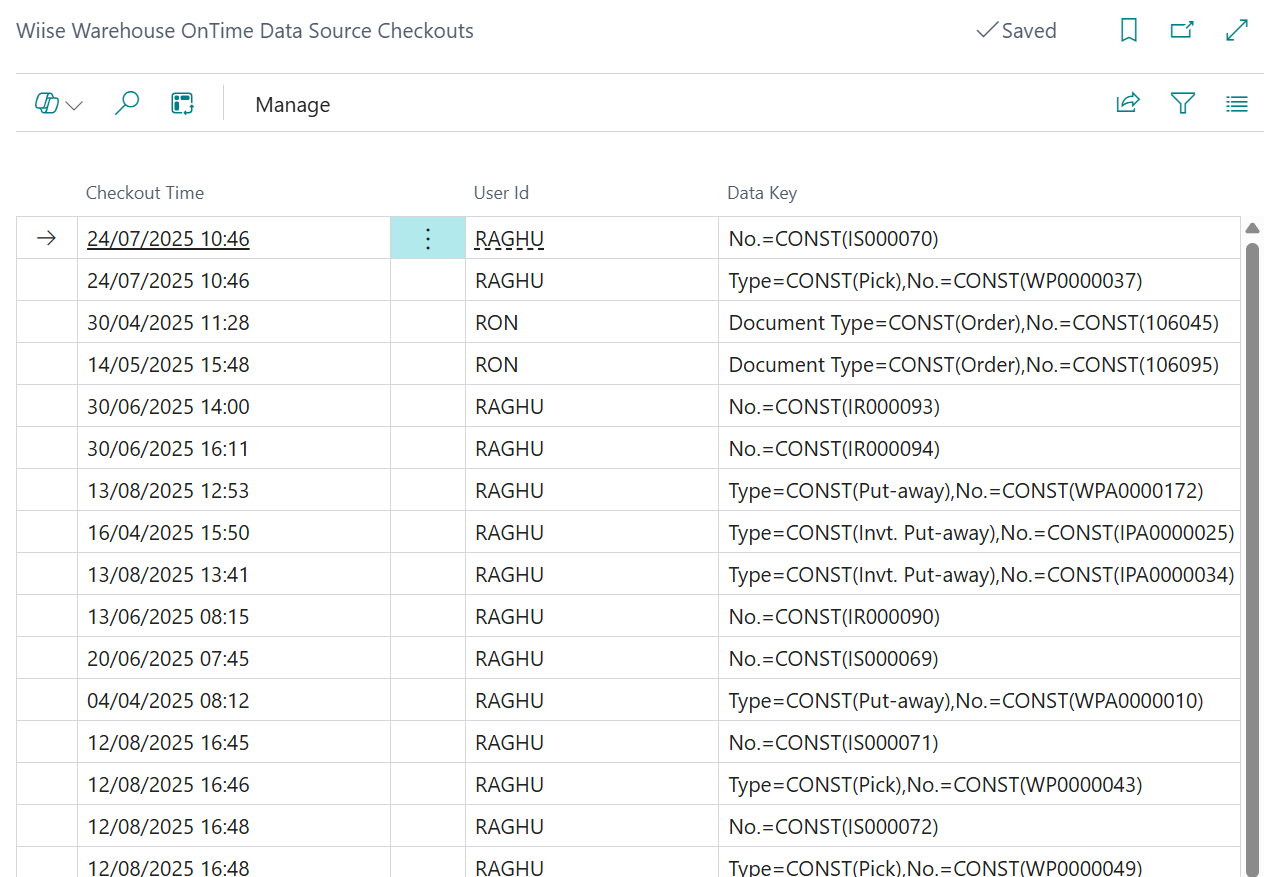Click the analyze list view icon

[x=182, y=103]
